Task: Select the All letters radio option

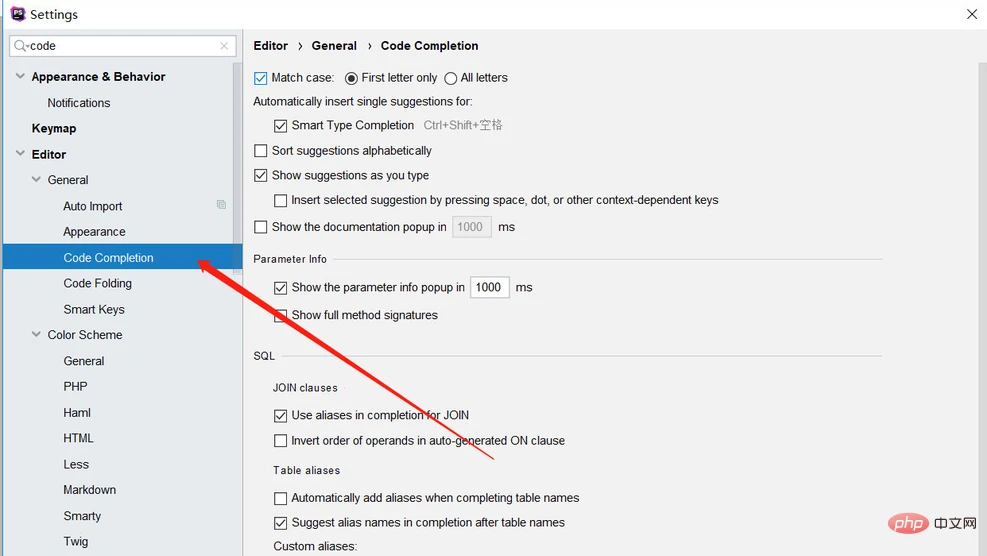Action: tap(451, 78)
